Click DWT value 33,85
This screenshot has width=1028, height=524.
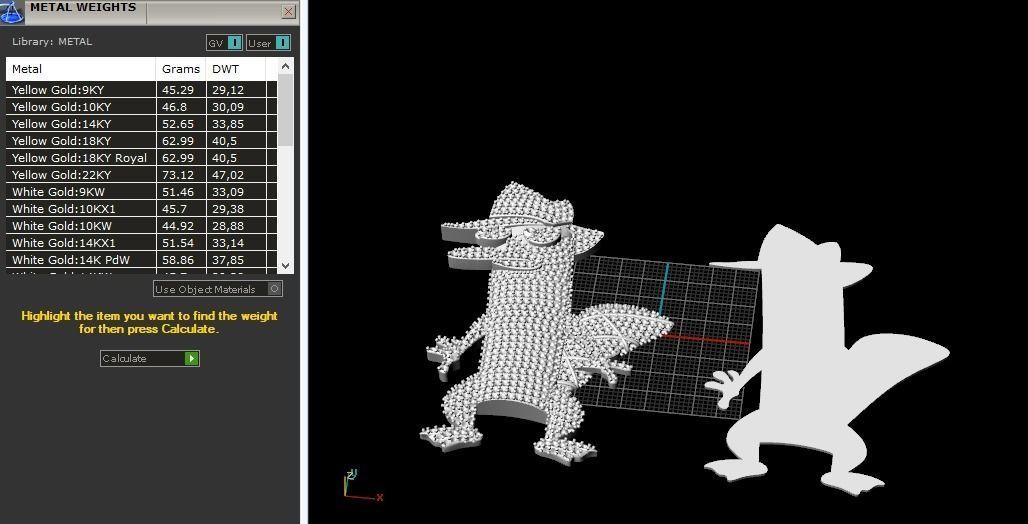227,124
